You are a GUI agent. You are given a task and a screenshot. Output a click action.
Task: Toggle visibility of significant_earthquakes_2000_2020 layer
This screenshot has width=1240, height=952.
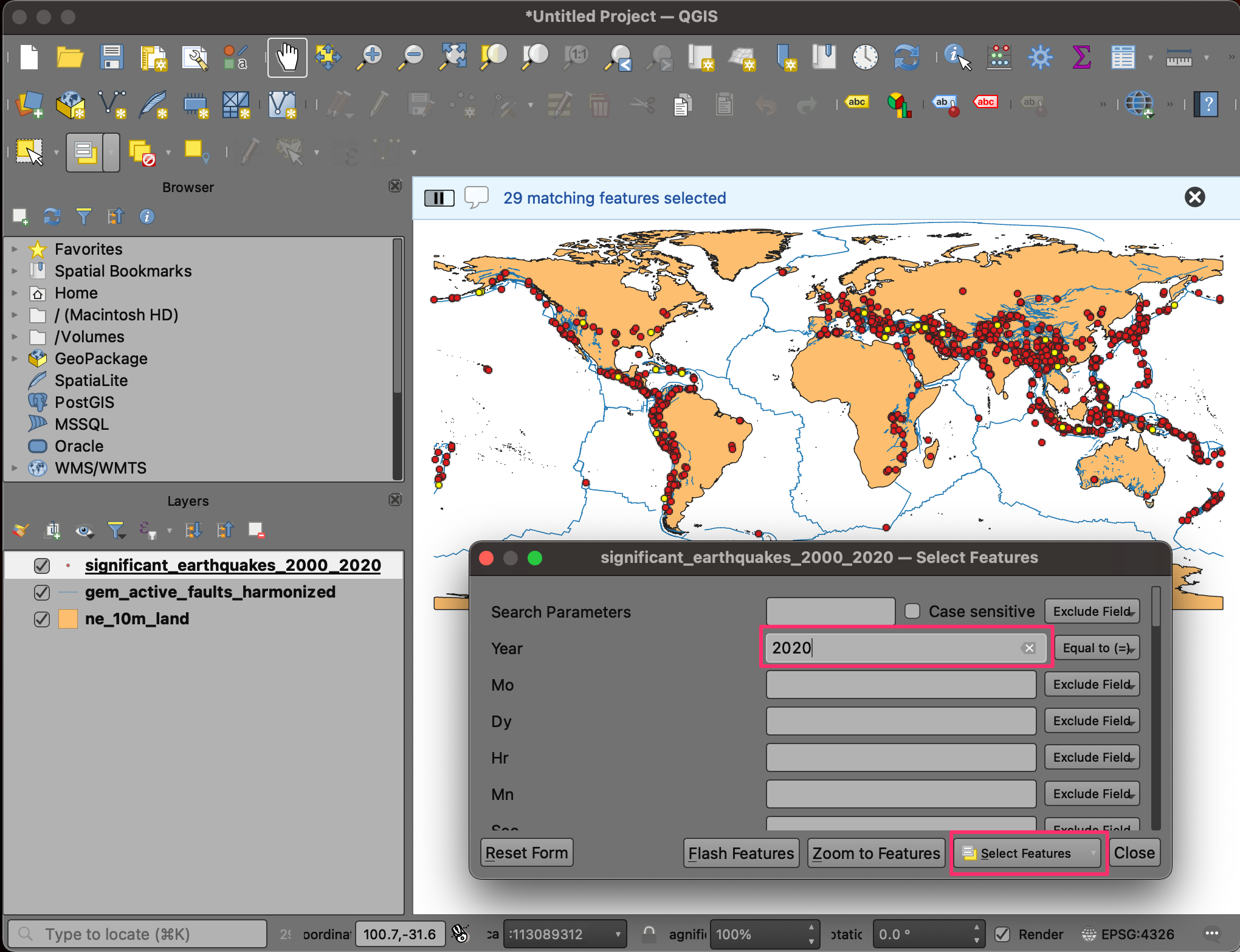point(42,565)
